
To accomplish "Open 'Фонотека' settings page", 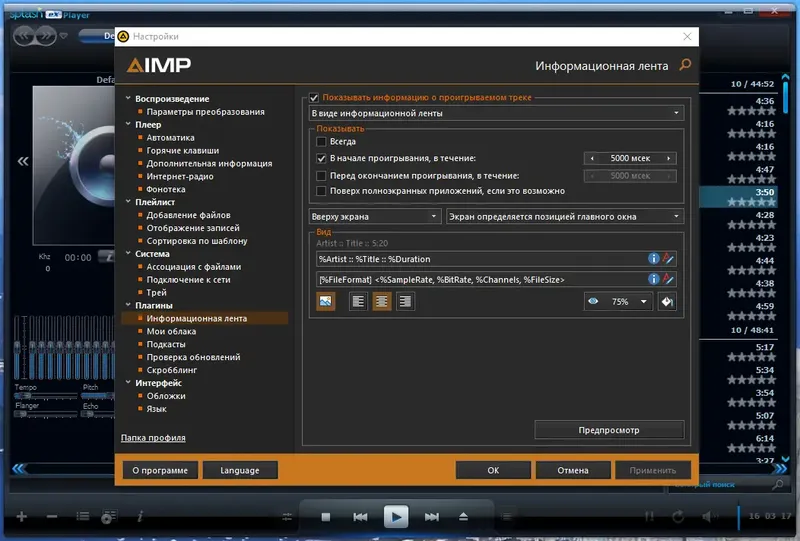I will pyautogui.click(x=166, y=189).
